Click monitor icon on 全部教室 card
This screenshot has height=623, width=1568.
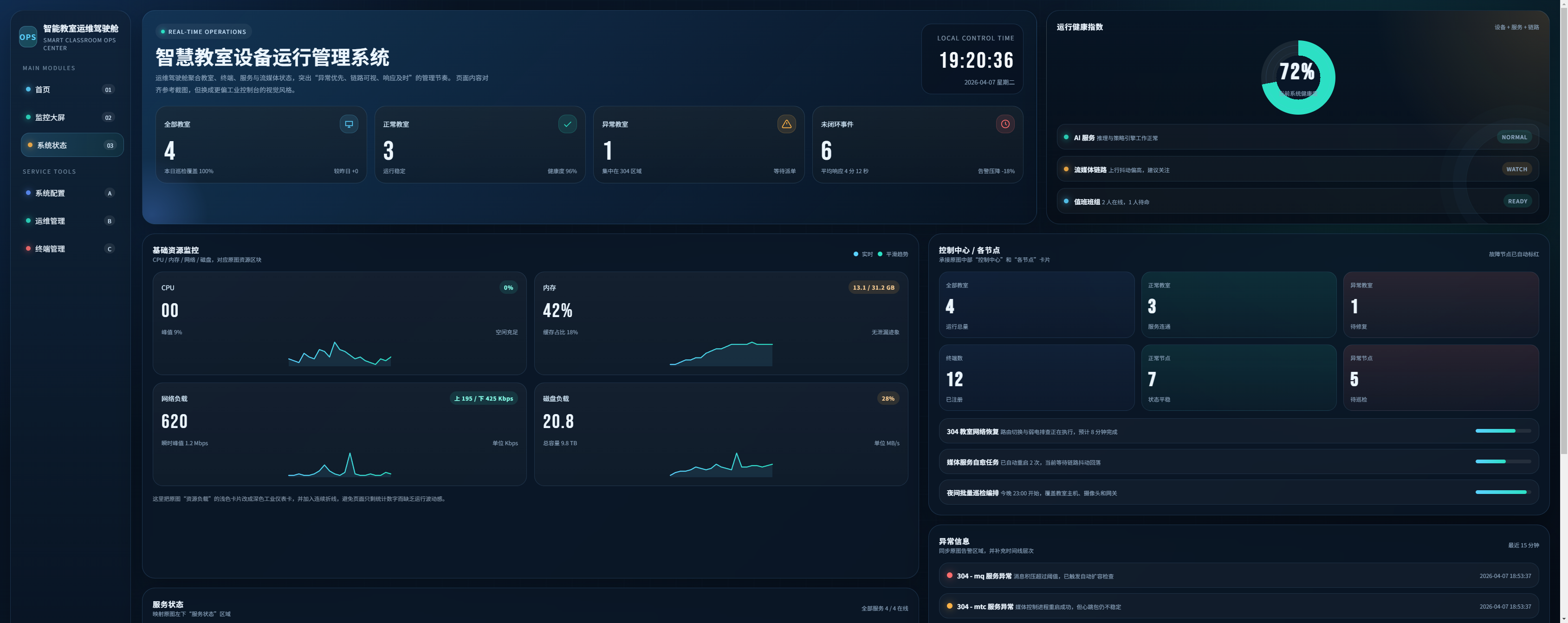point(349,124)
